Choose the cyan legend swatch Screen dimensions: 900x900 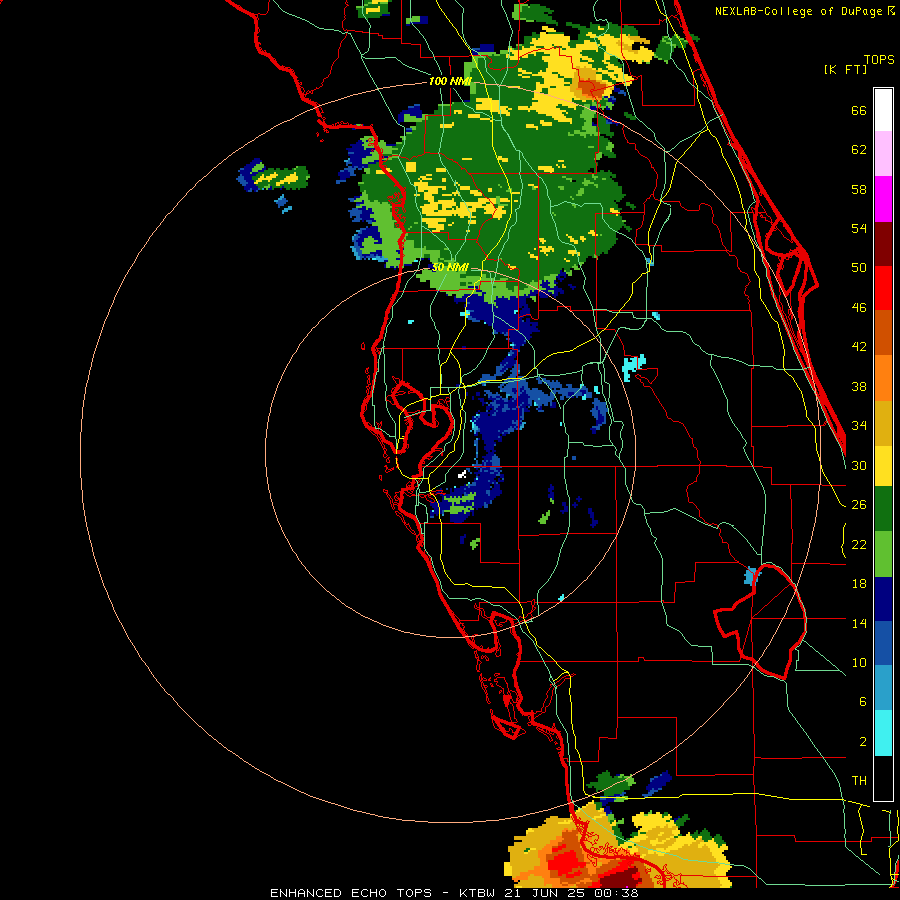(x=883, y=733)
